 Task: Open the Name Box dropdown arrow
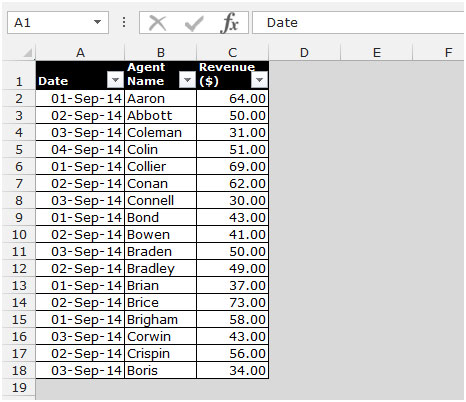pyautogui.click(x=97, y=22)
